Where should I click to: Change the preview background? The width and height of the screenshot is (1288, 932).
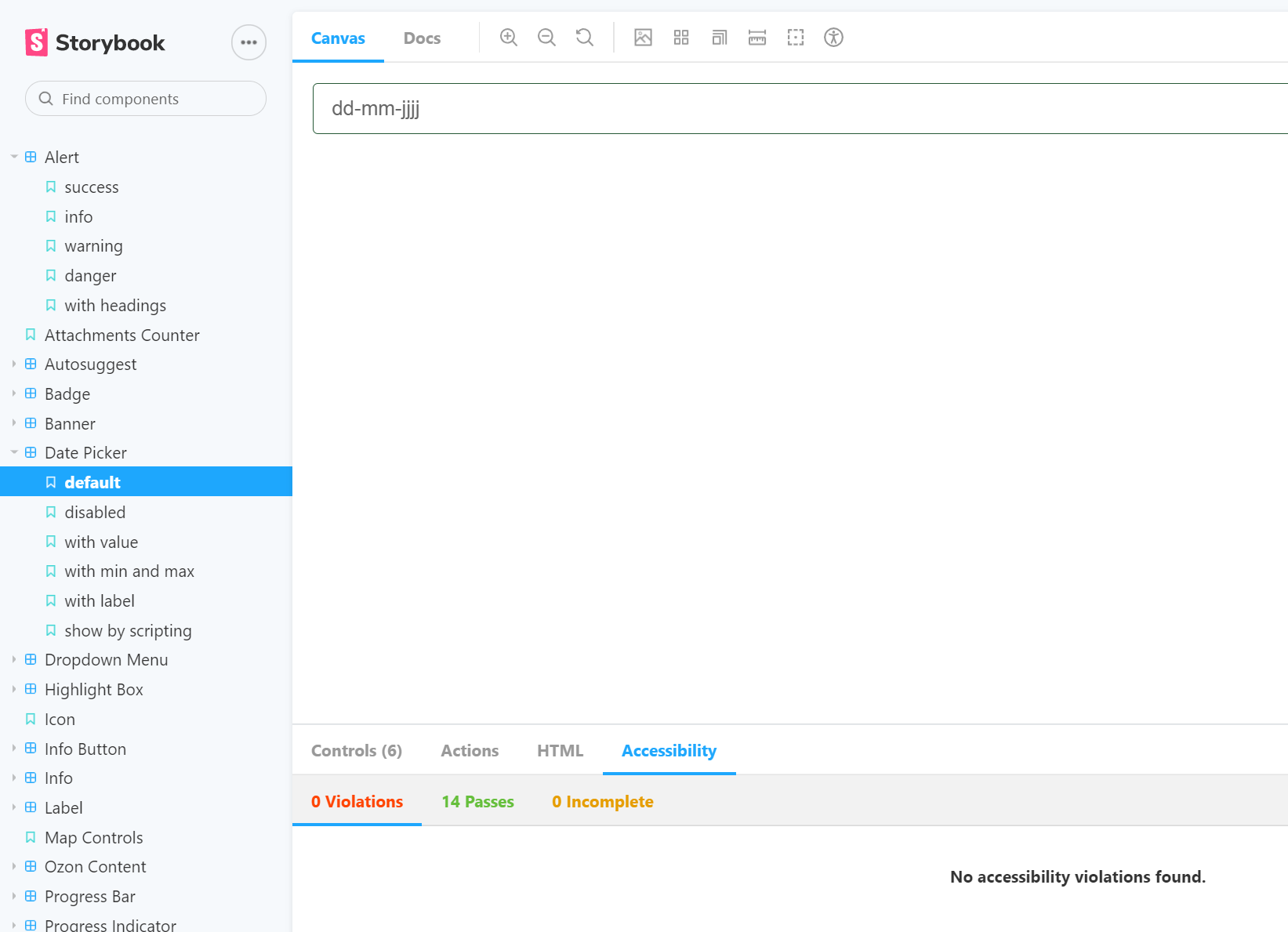[643, 37]
